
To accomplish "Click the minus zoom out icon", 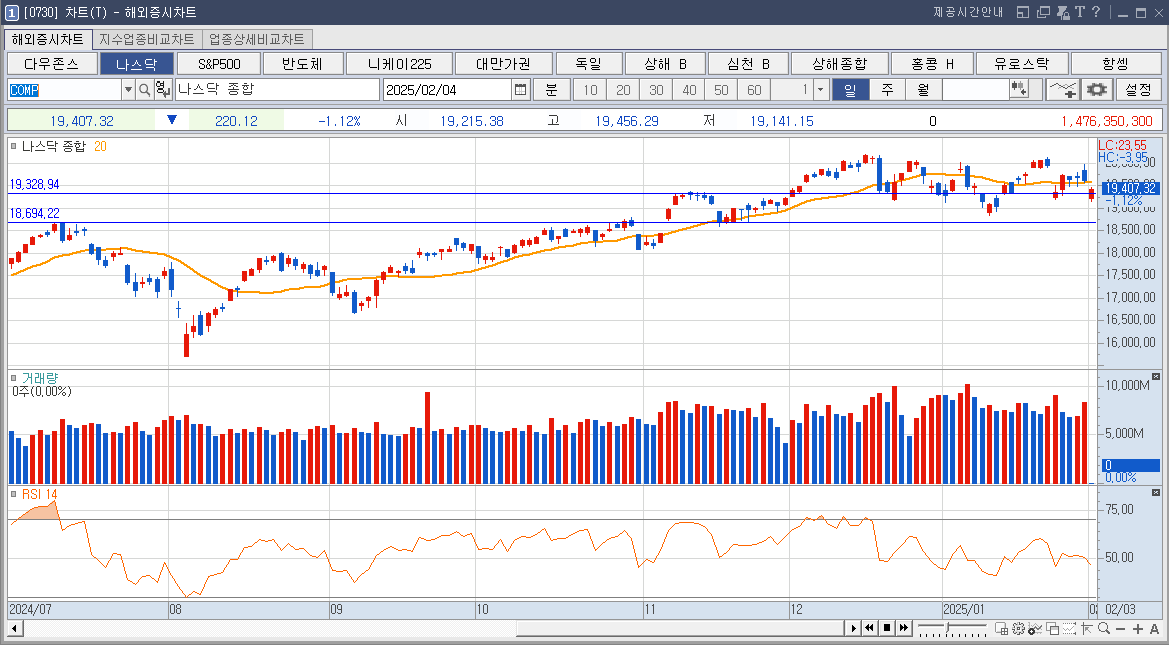I will [1120, 629].
